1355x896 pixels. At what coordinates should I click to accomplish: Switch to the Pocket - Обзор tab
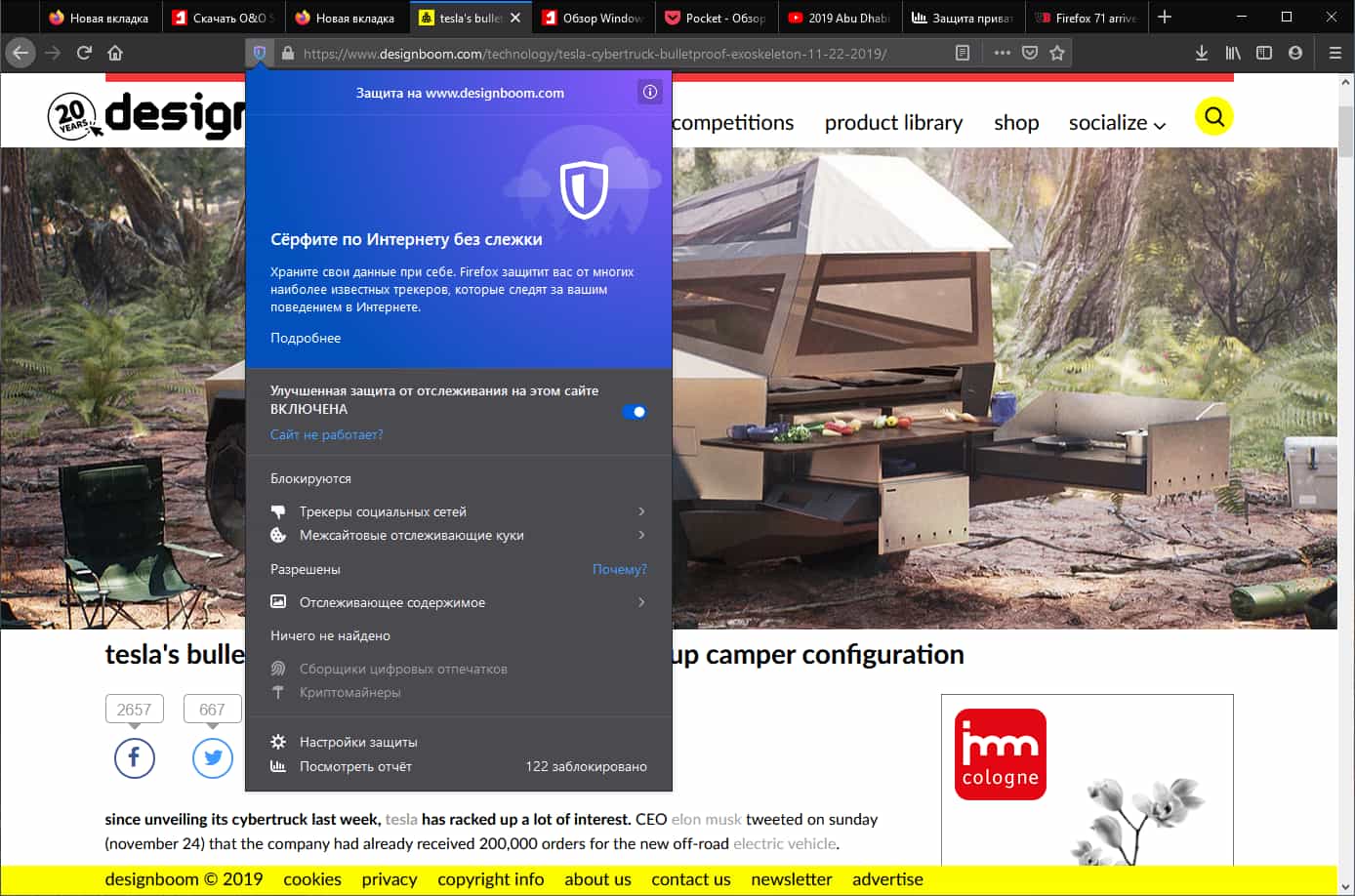coord(717,18)
